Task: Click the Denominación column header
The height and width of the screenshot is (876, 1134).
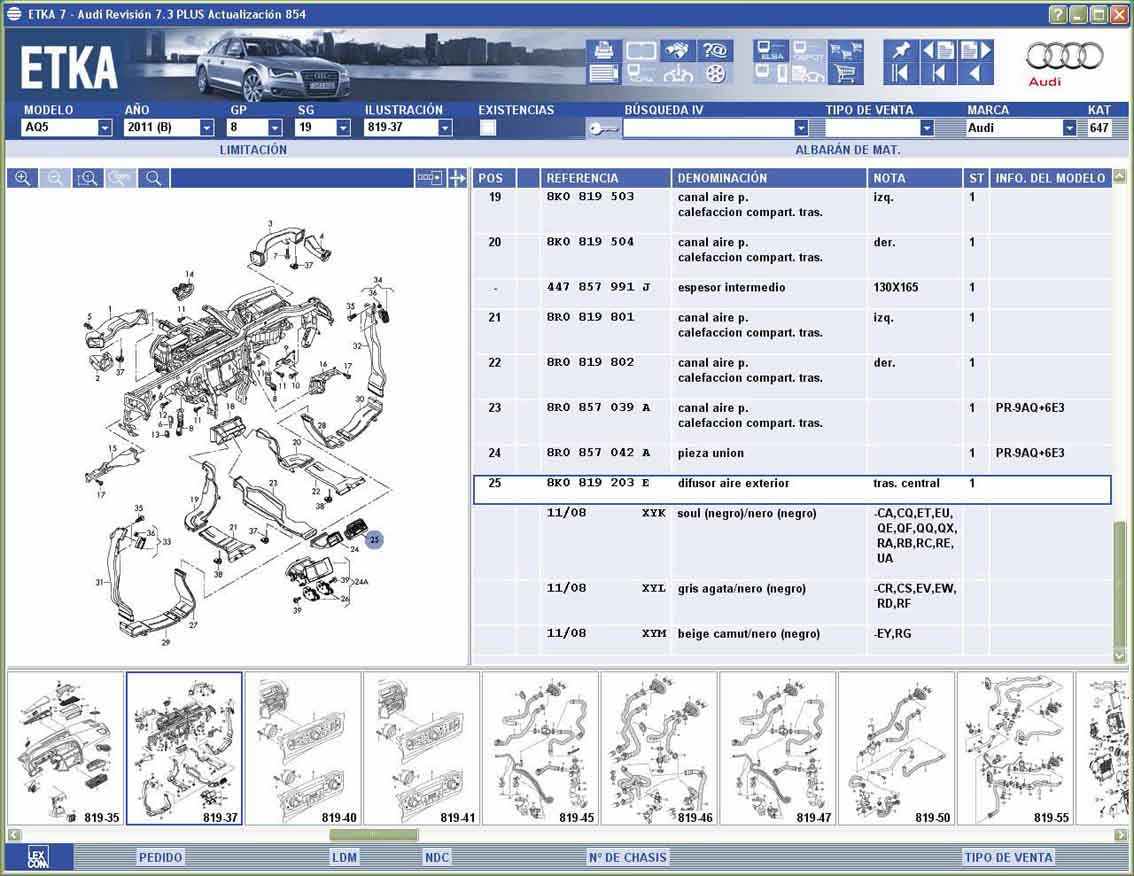Action: 769,178
